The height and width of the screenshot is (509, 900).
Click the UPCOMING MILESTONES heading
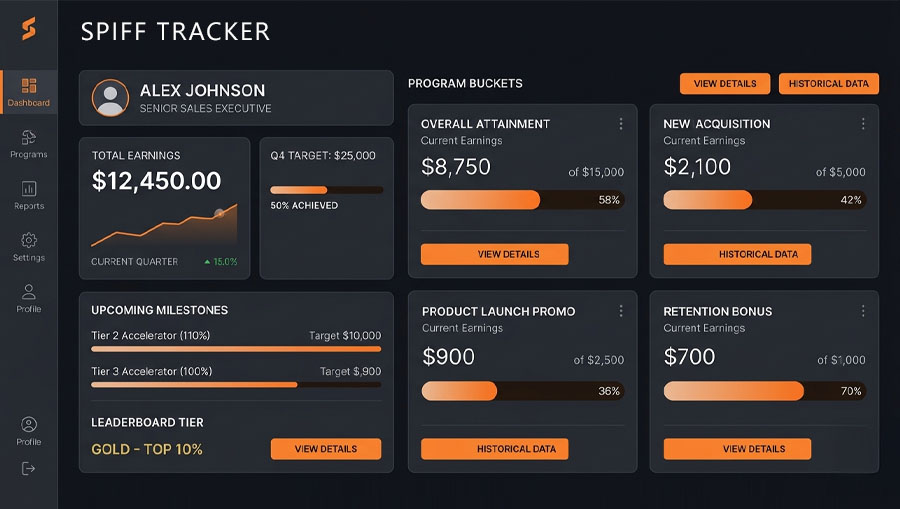tap(160, 310)
